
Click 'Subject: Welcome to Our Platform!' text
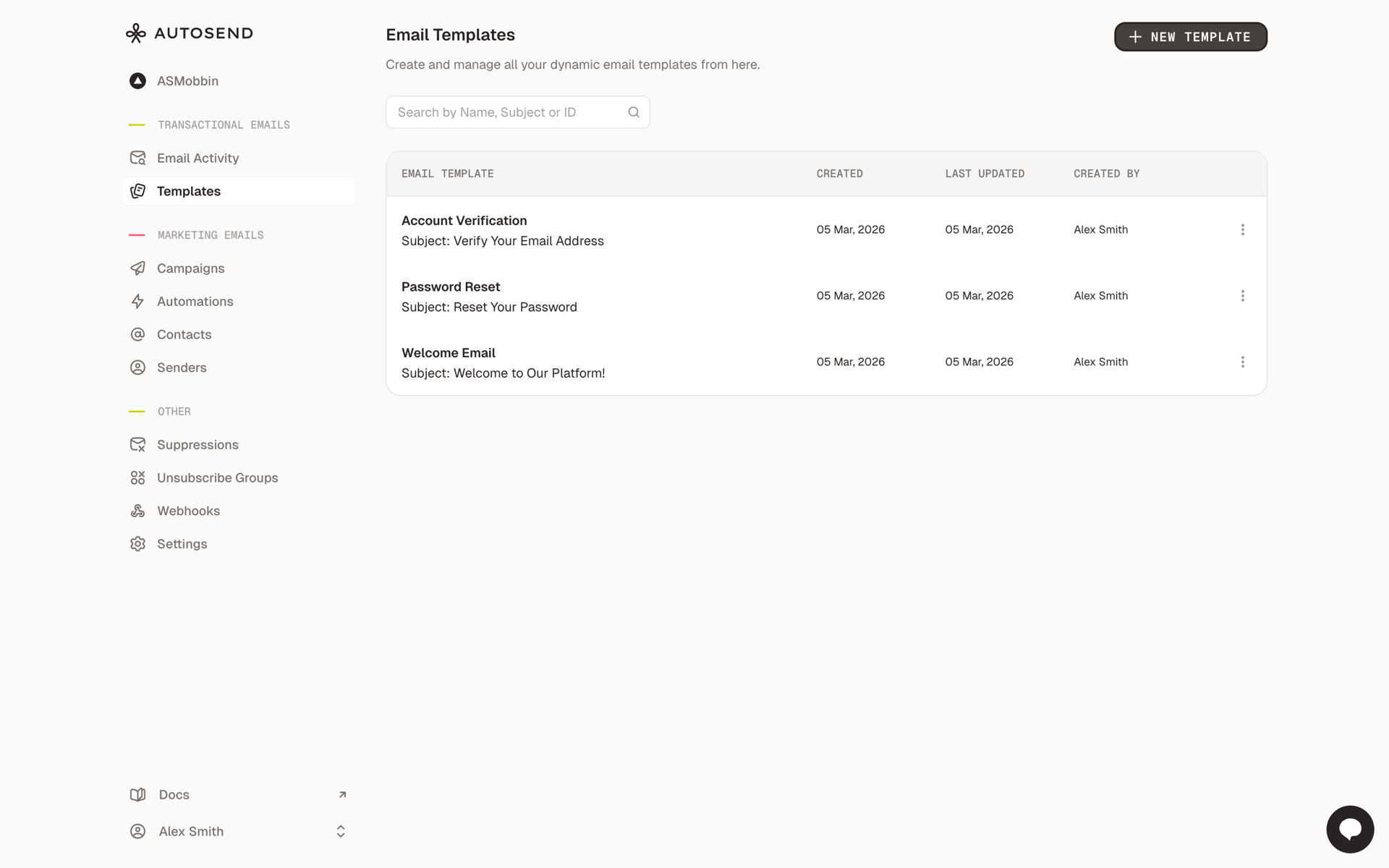(x=504, y=373)
